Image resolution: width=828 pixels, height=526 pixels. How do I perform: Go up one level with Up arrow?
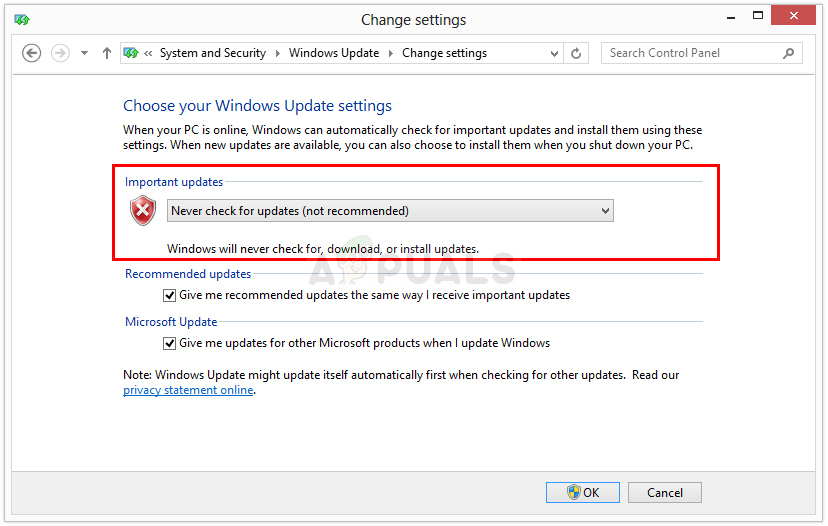pyautogui.click(x=107, y=54)
